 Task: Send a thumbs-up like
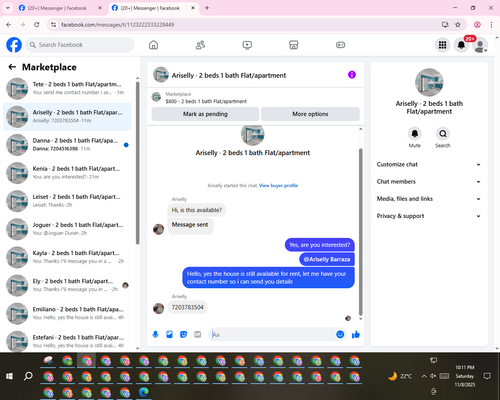(356, 334)
